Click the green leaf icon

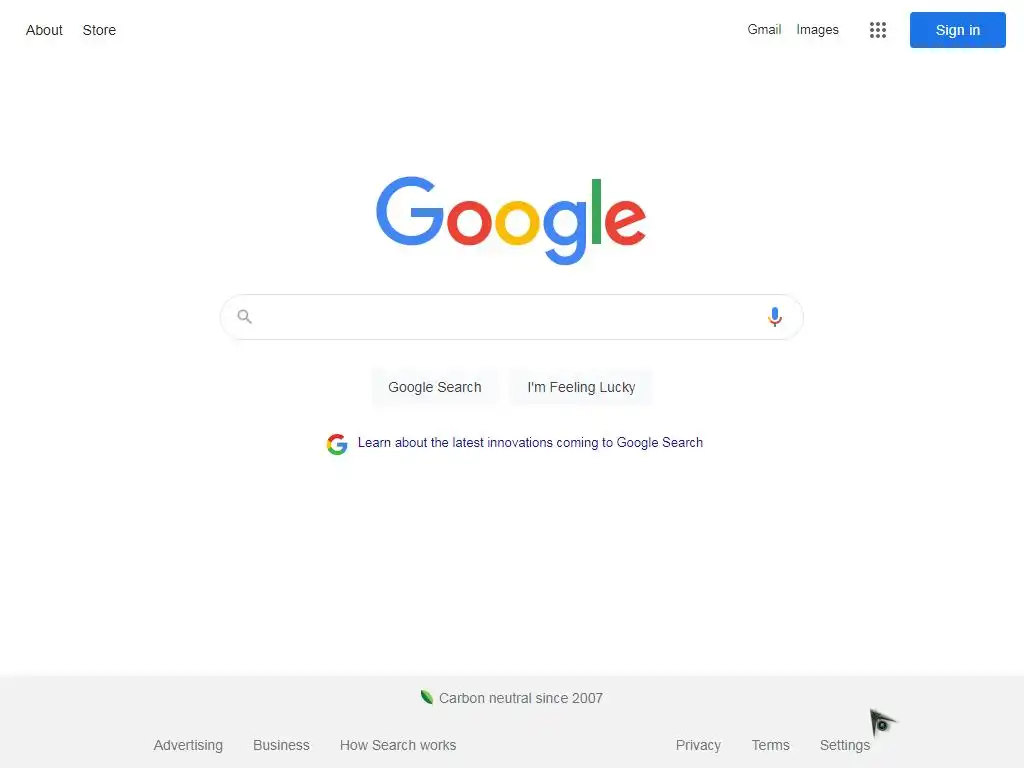pos(426,697)
